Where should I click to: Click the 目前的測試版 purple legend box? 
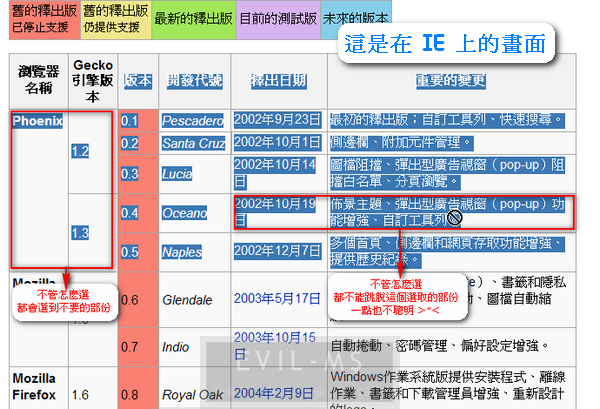coord(278,20)
